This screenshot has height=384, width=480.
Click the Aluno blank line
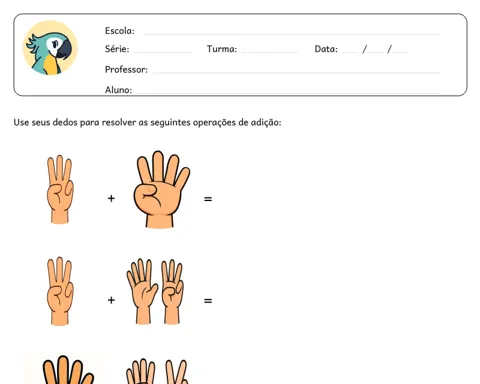click(288, 92)
